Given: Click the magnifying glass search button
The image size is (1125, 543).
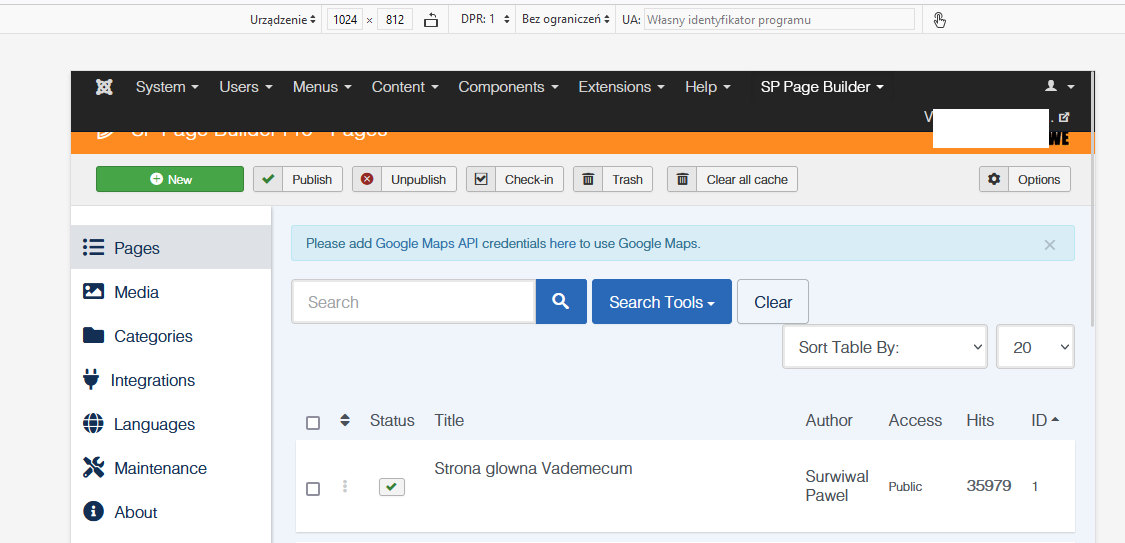Looking at the screenshot, I should 561,302.
